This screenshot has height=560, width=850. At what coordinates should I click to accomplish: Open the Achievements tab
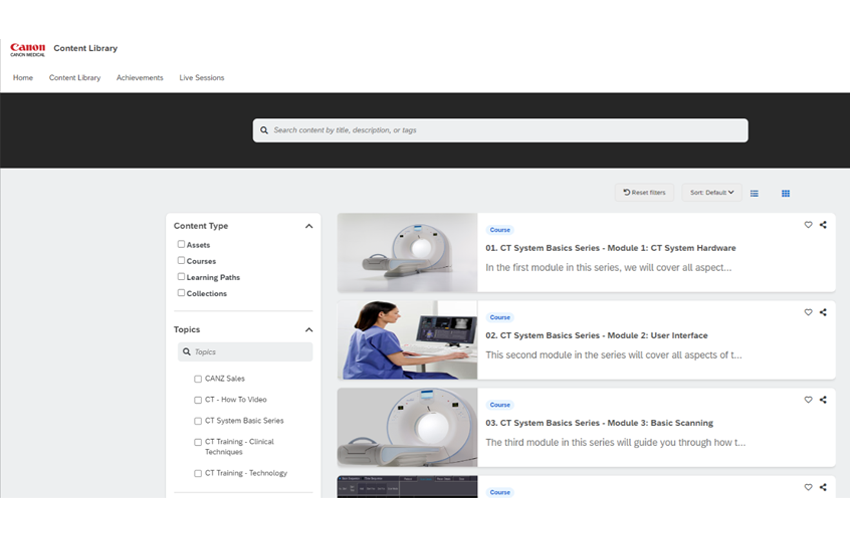point(140,78)
